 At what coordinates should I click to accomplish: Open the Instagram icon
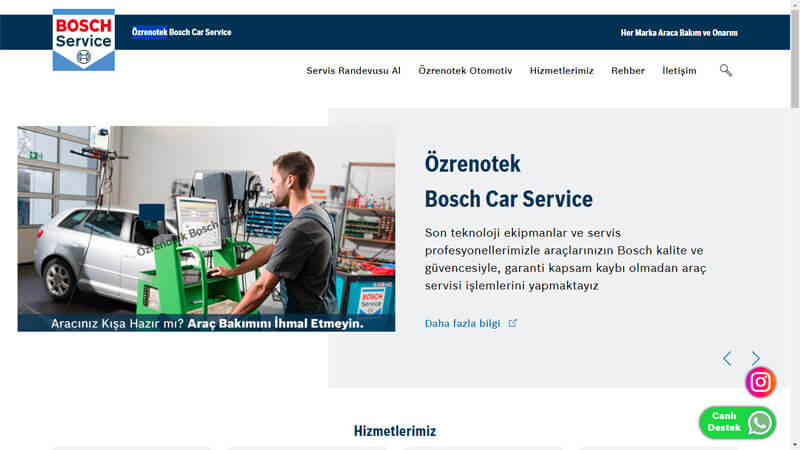[760, 382]
